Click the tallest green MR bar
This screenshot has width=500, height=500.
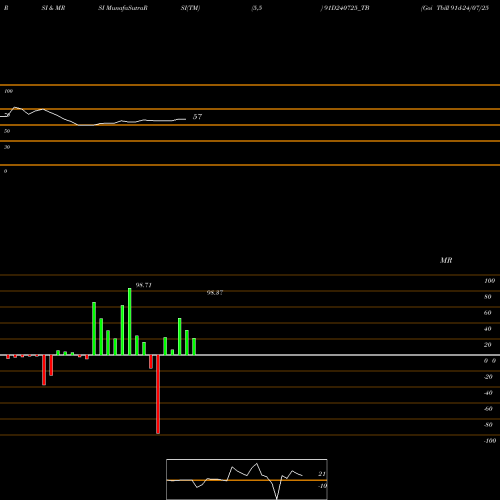coord(130,322)
